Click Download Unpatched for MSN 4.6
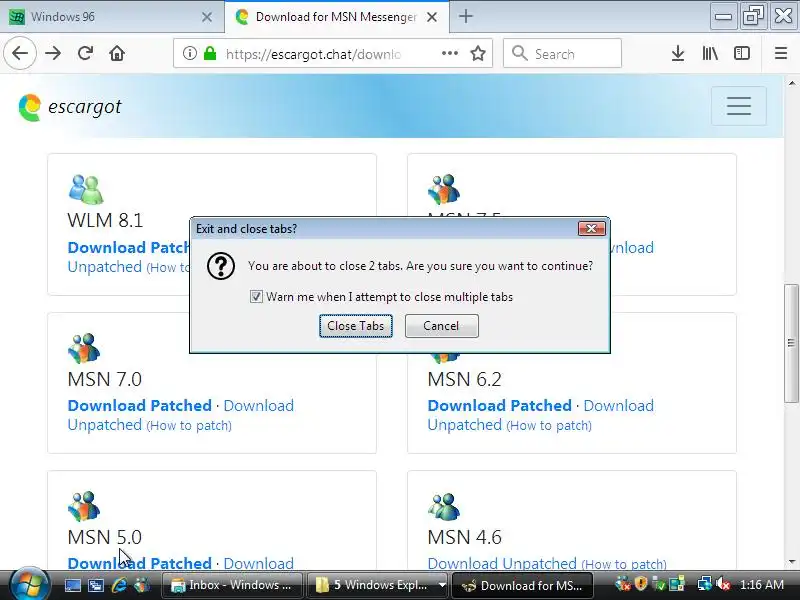 (x=502, y=563)
